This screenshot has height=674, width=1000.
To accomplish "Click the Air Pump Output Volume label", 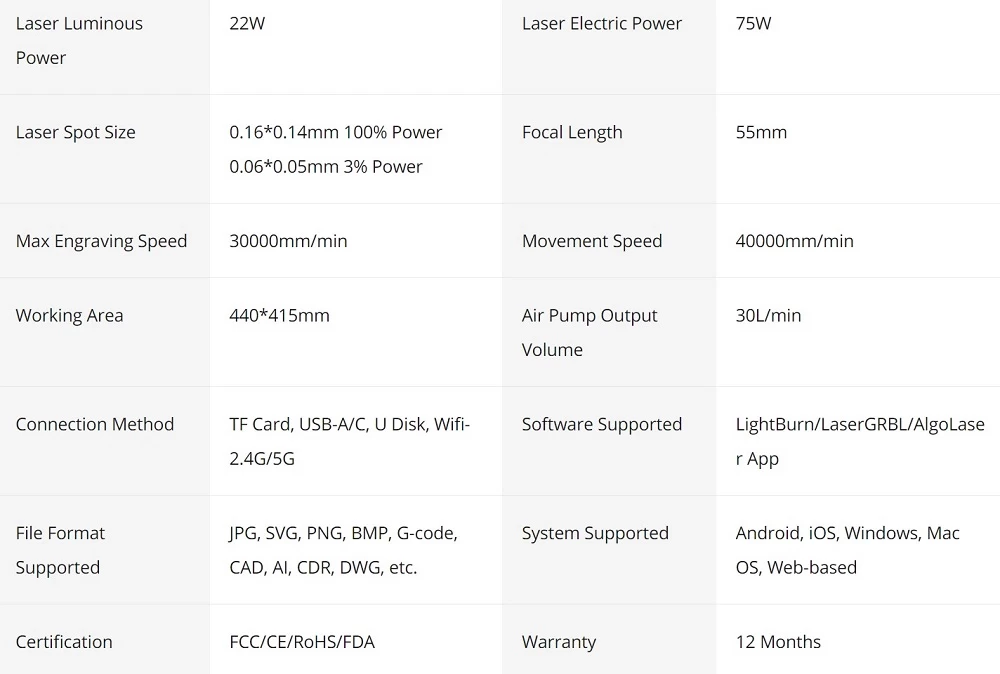I will tap(589, 333).
